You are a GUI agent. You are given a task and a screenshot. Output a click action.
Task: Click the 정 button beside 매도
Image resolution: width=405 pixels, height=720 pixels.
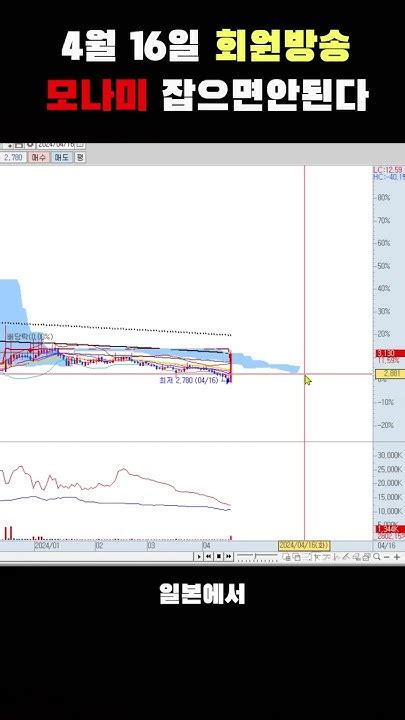pos(80,157)
